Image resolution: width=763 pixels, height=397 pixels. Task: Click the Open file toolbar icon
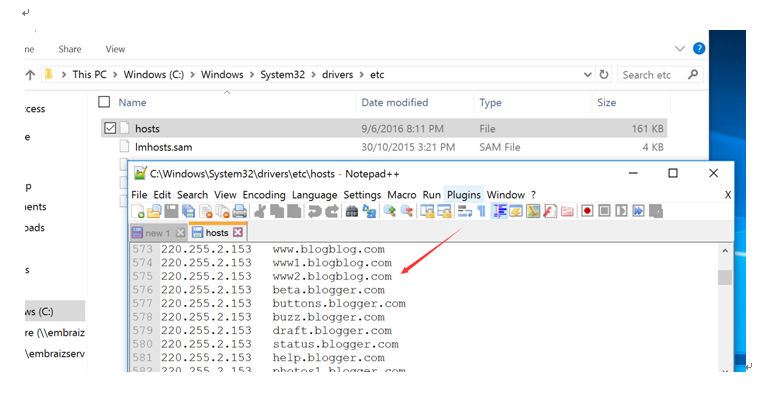(154, 212)
